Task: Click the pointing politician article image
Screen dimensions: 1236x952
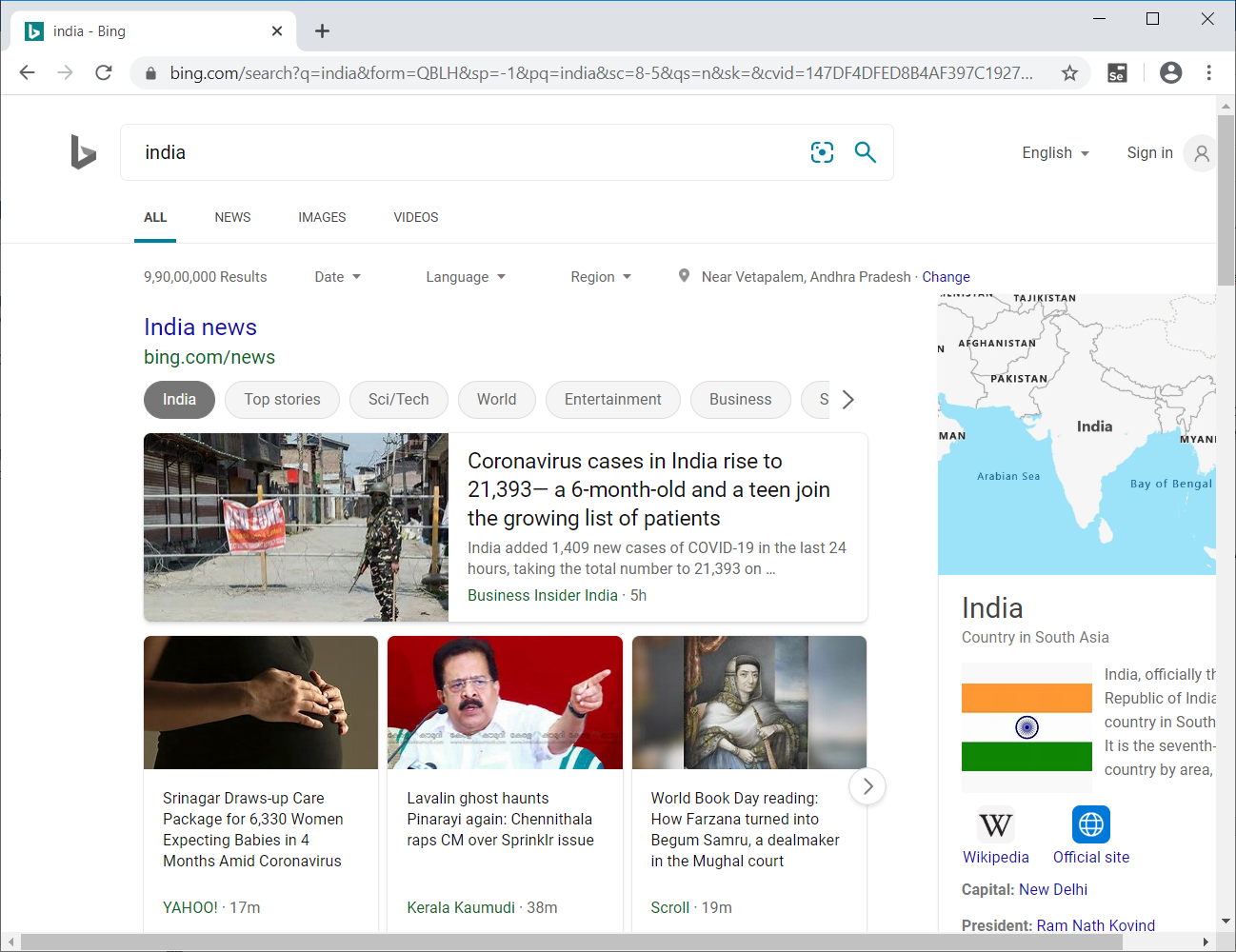Action: point(505,703)
